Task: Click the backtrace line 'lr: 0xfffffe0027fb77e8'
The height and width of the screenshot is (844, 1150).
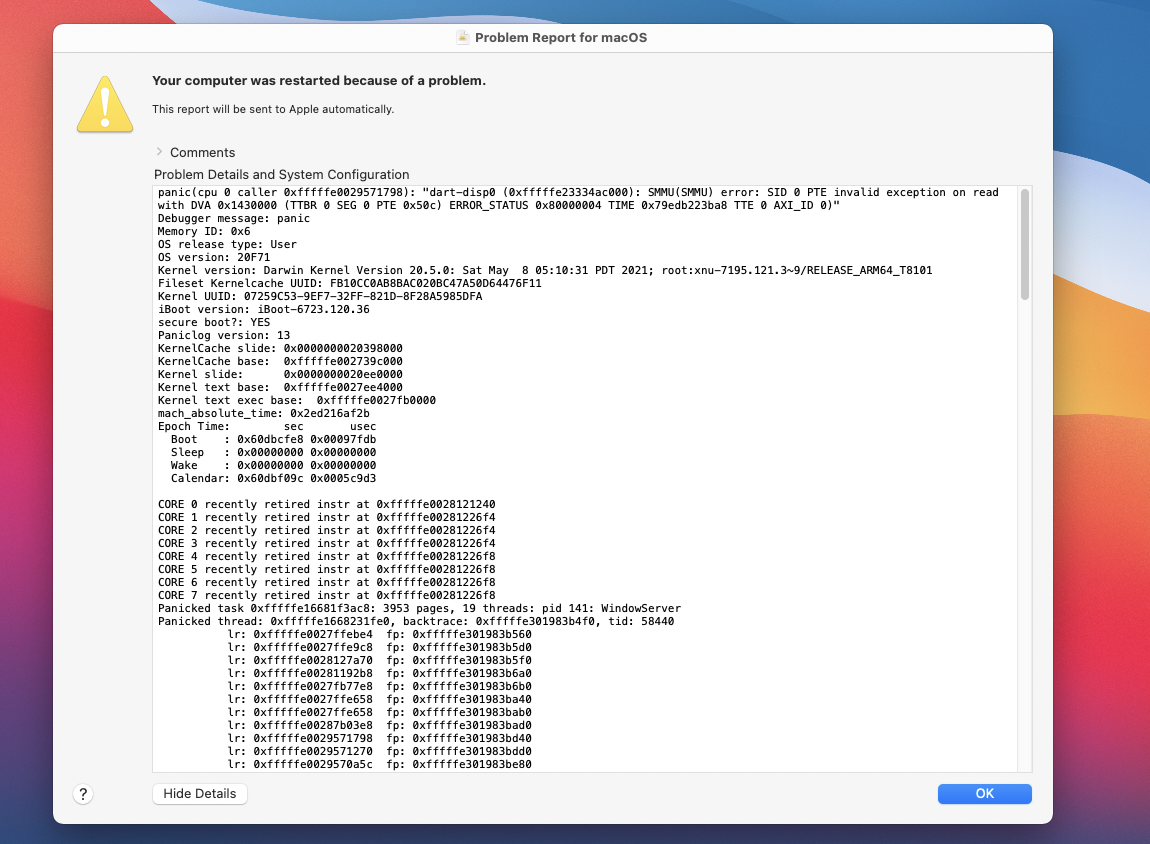Action: click(379, 686)
